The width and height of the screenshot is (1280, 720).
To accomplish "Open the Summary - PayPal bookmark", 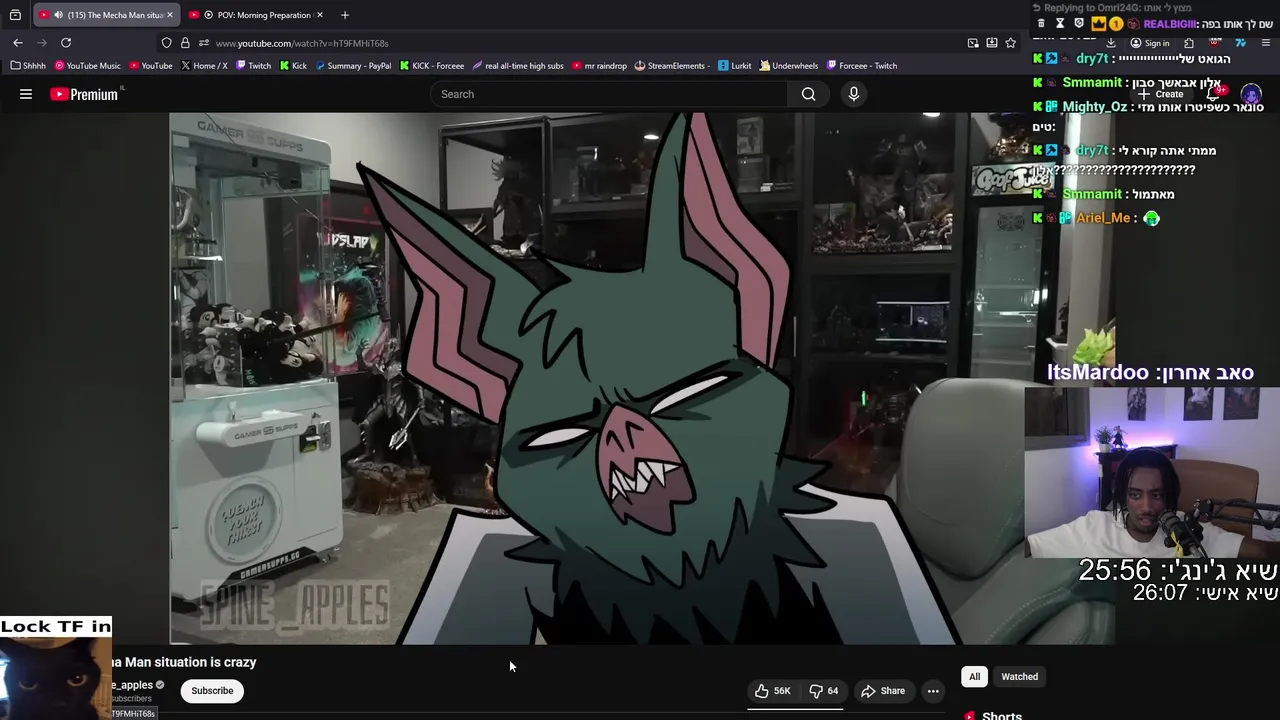I will tap(353, 66).
